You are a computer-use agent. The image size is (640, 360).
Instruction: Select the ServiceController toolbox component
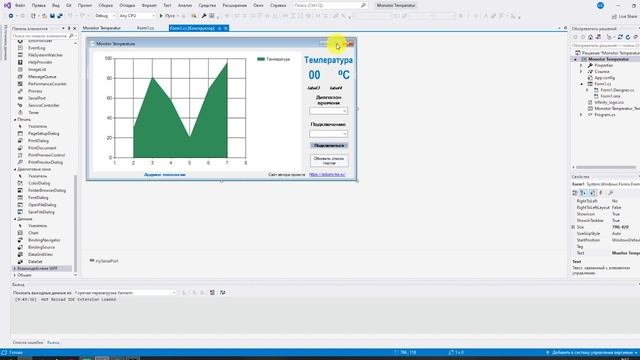tap(44, 105)
